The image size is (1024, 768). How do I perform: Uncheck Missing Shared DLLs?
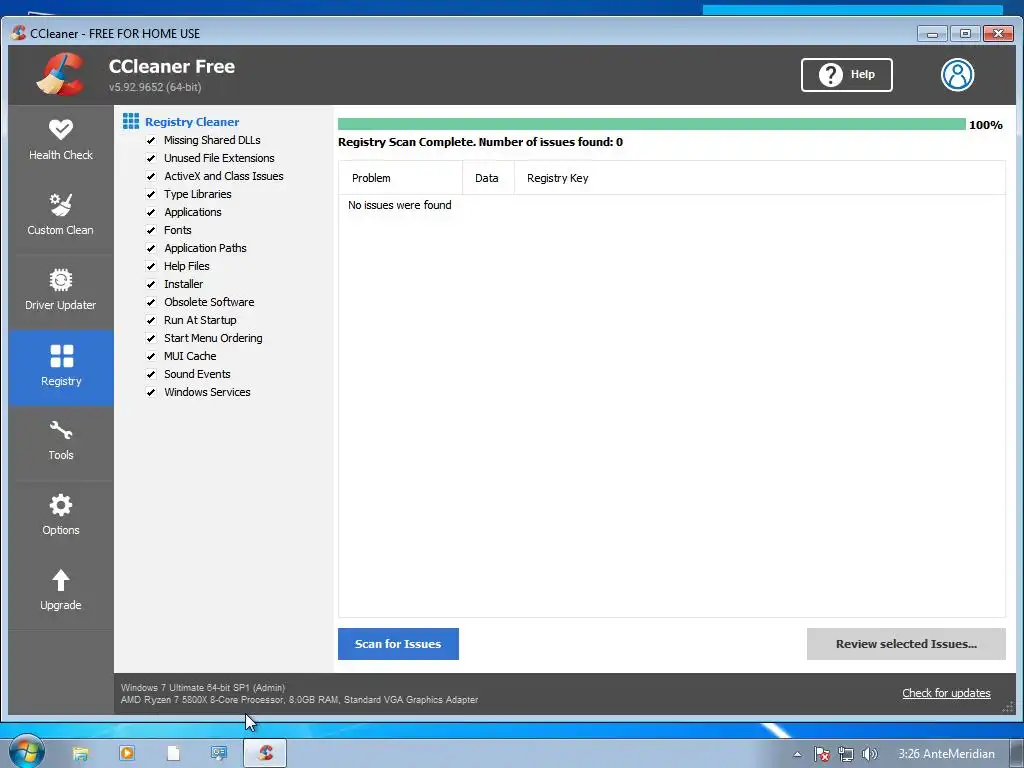(151, 140)
